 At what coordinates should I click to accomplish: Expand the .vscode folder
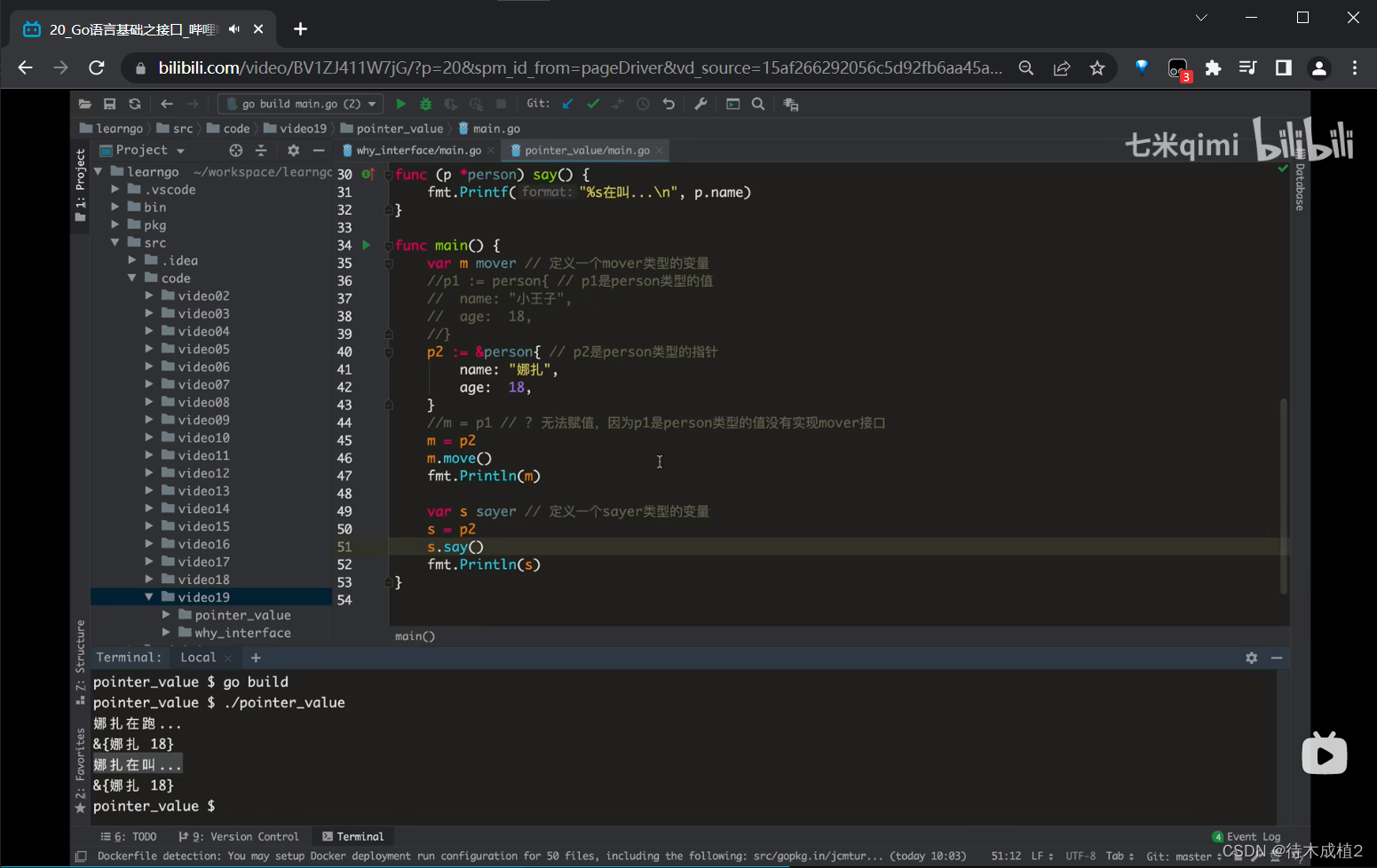click(115, 189)
